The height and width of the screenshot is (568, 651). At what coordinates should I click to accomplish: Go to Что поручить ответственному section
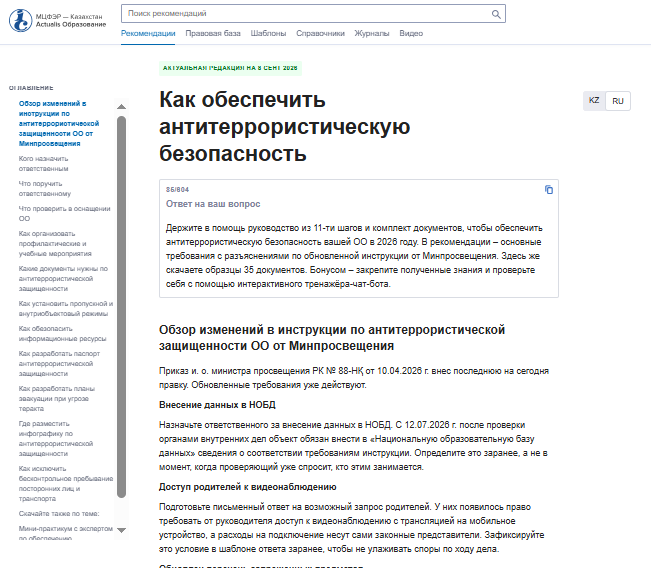click(x=45, y=189)
